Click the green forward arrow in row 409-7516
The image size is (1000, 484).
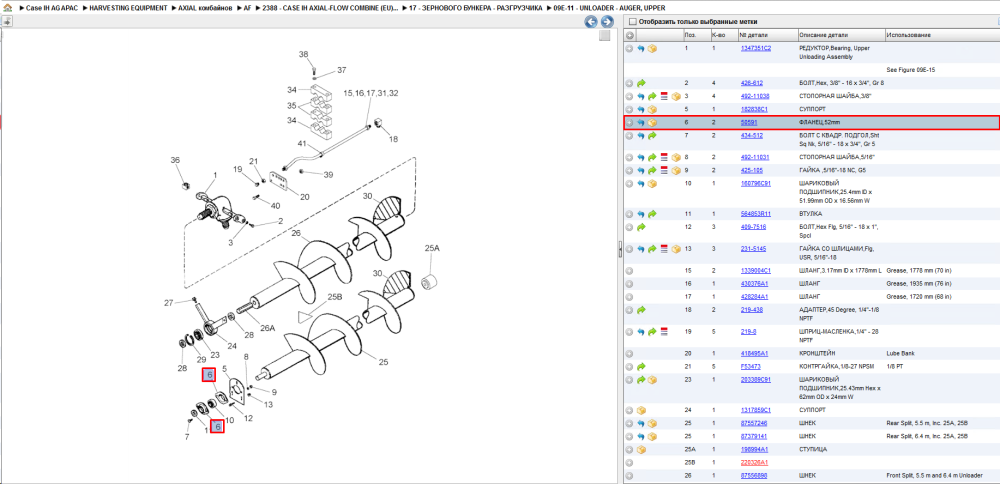tap(642, 227)
